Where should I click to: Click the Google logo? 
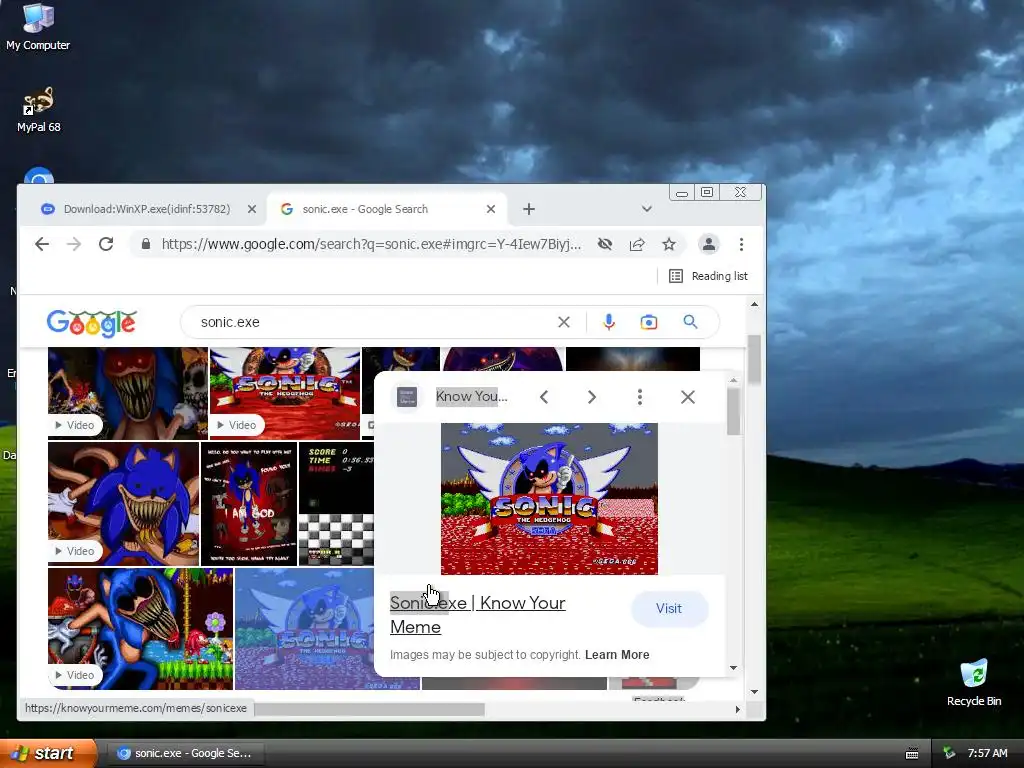click(x=91, y=323)
